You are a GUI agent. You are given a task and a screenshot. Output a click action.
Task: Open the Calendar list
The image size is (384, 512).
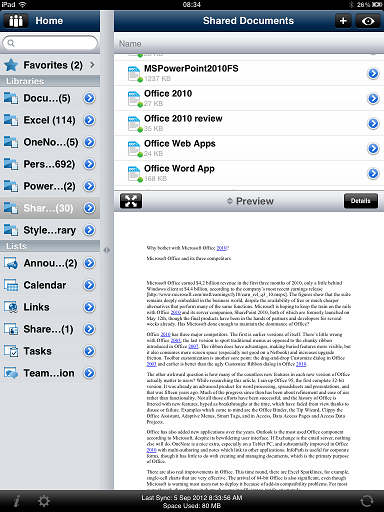click(x=50, y=285)
